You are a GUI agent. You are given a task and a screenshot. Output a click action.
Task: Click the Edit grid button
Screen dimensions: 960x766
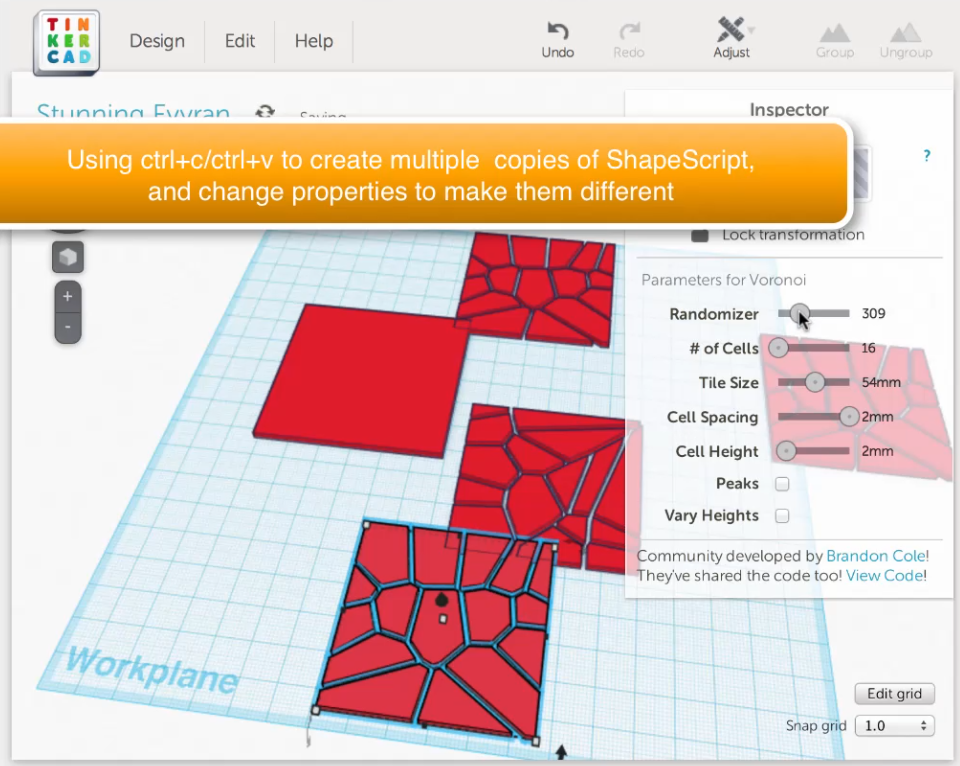click(894, 694)
